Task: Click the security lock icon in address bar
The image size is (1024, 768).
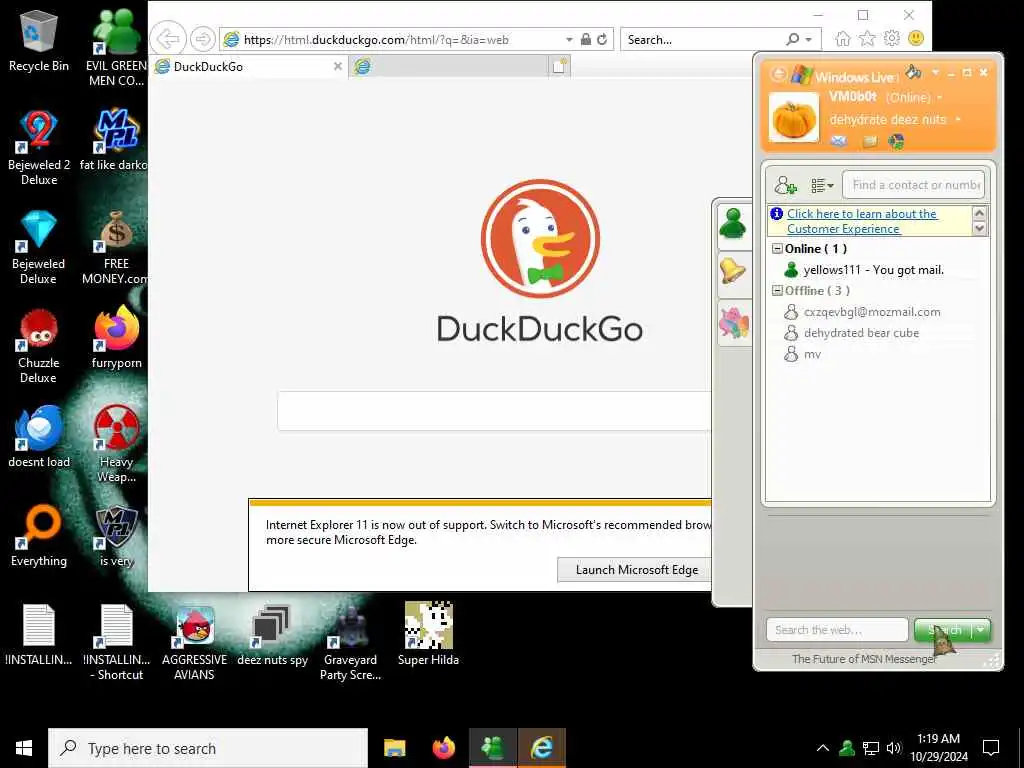Action: (586, 39)
